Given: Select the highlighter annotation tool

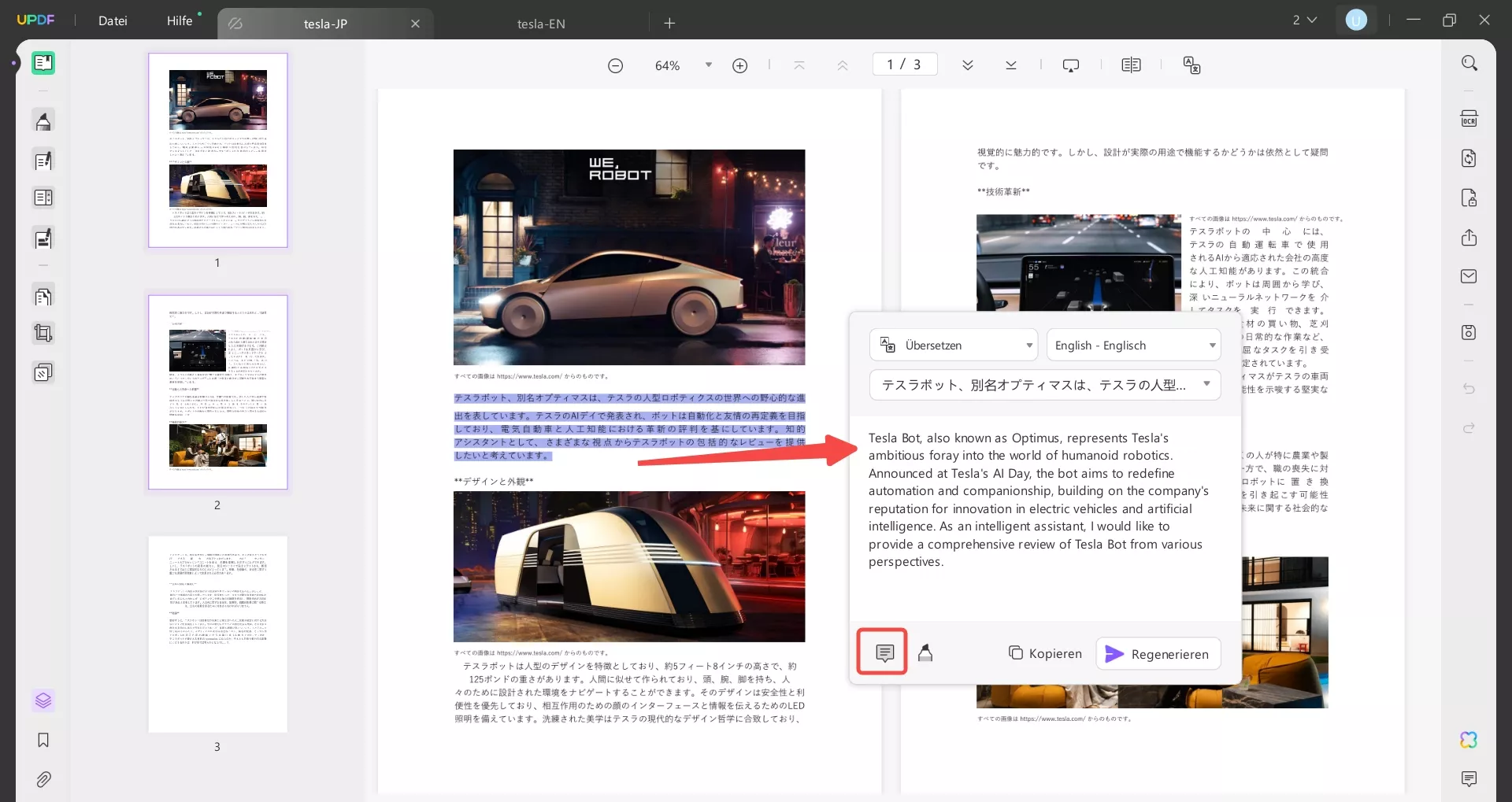Looking at the screenshot, I should point(43,120).
